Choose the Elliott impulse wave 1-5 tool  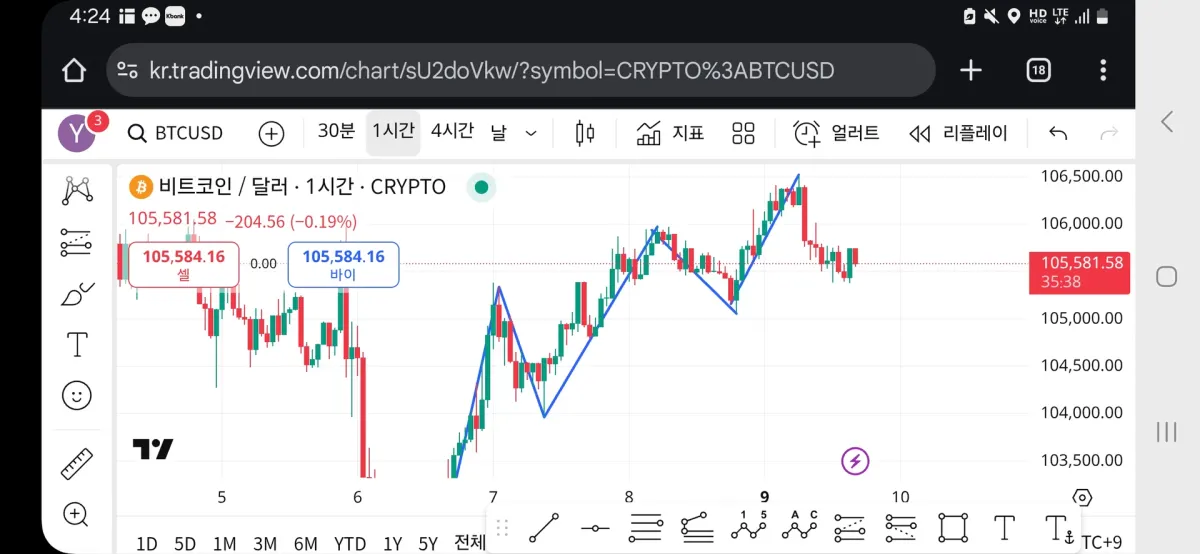tap(747, 526)
